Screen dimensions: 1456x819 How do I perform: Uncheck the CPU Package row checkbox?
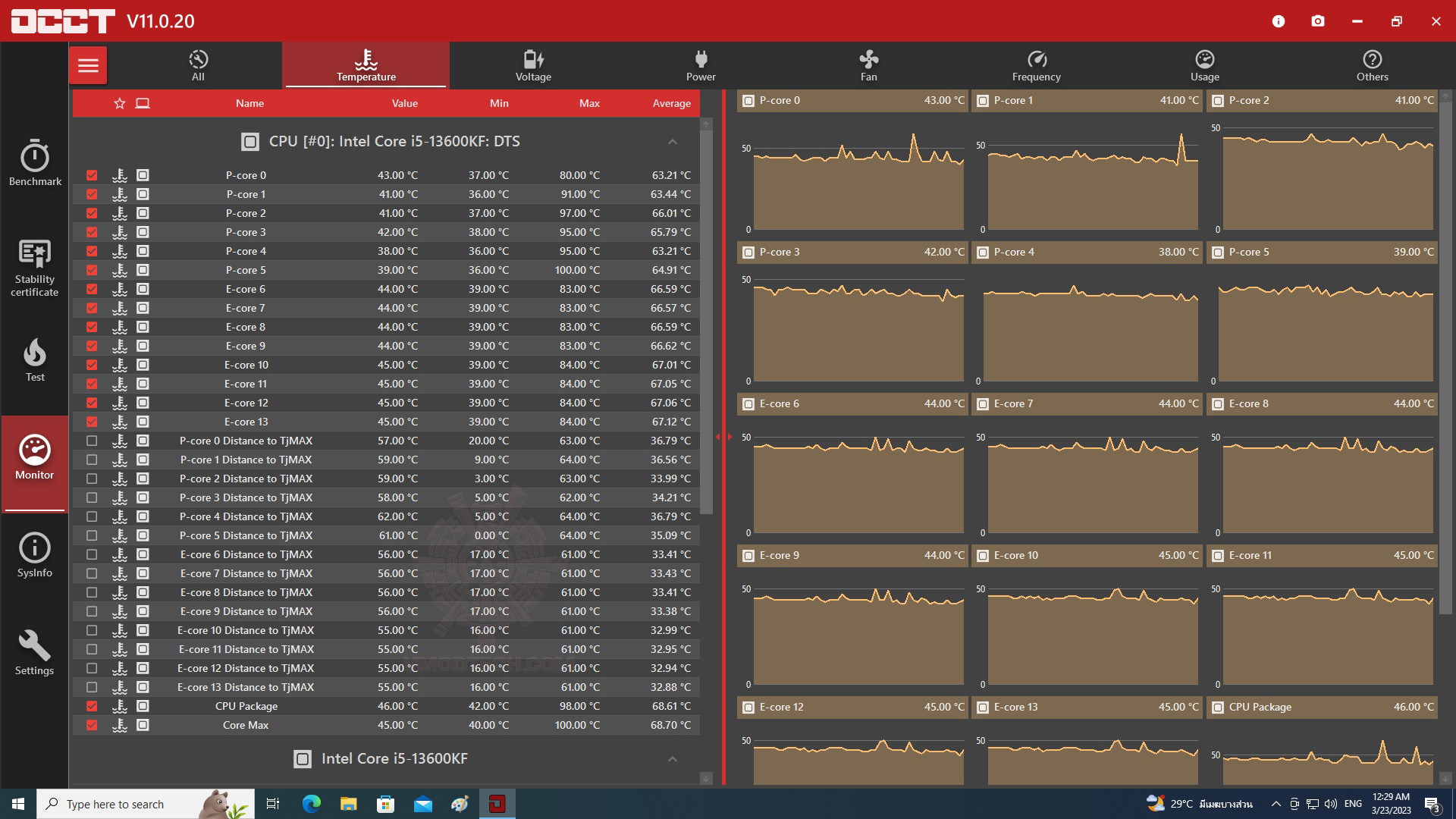(92, 706)
